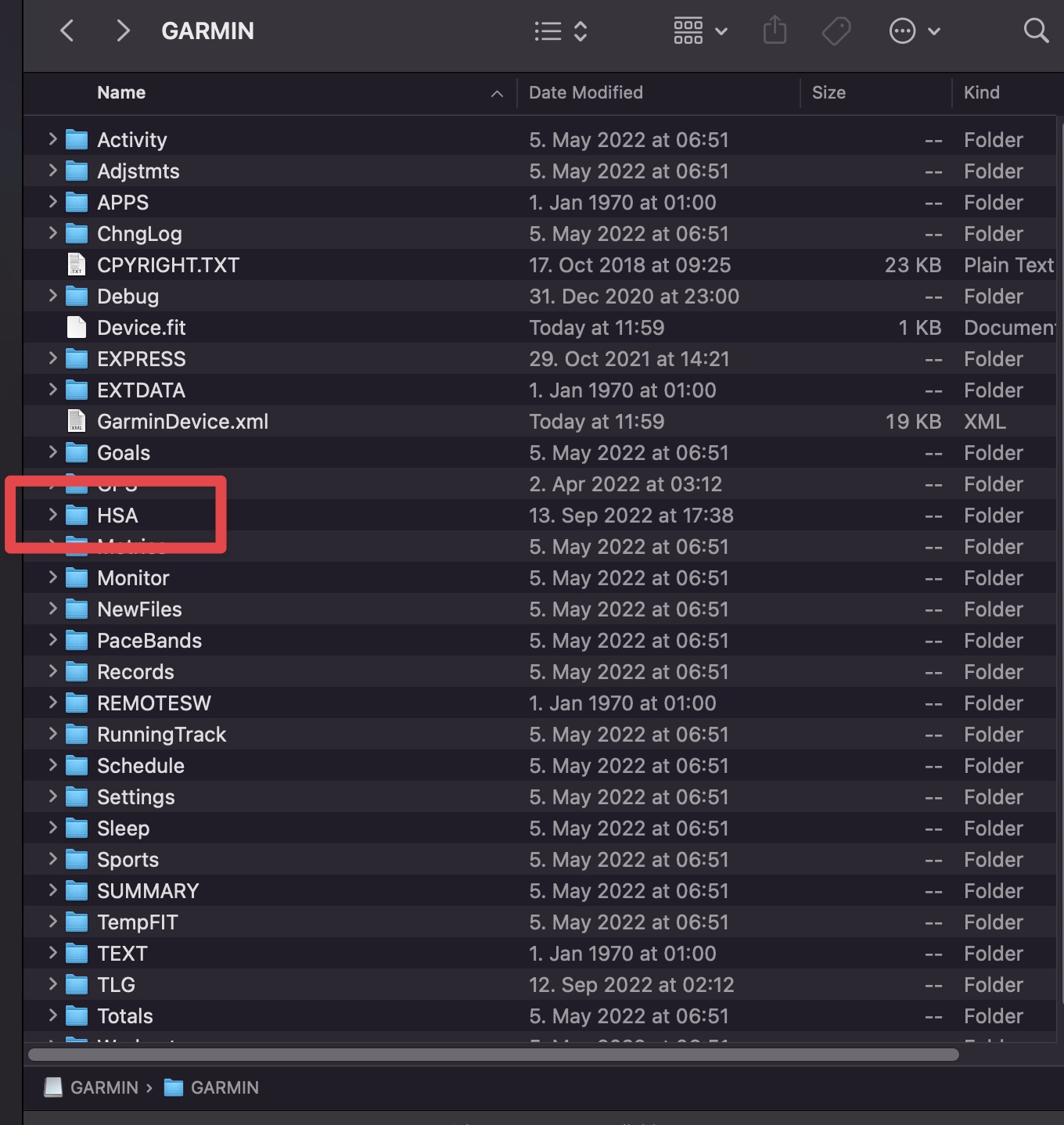Sort by the Date Modified column

tap(586, 92)
